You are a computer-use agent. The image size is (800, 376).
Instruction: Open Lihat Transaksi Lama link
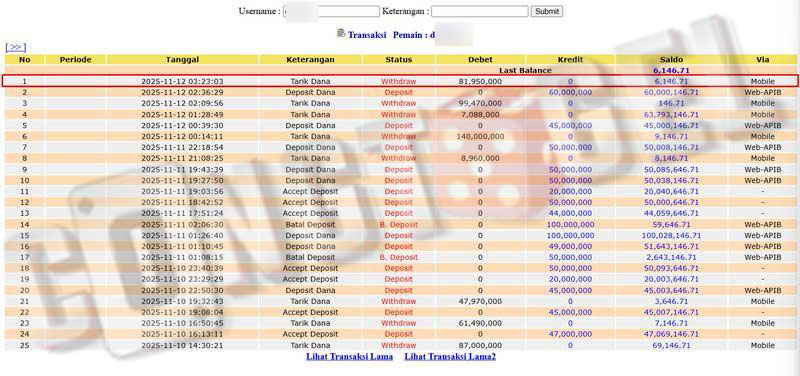[x=349, y=357]
